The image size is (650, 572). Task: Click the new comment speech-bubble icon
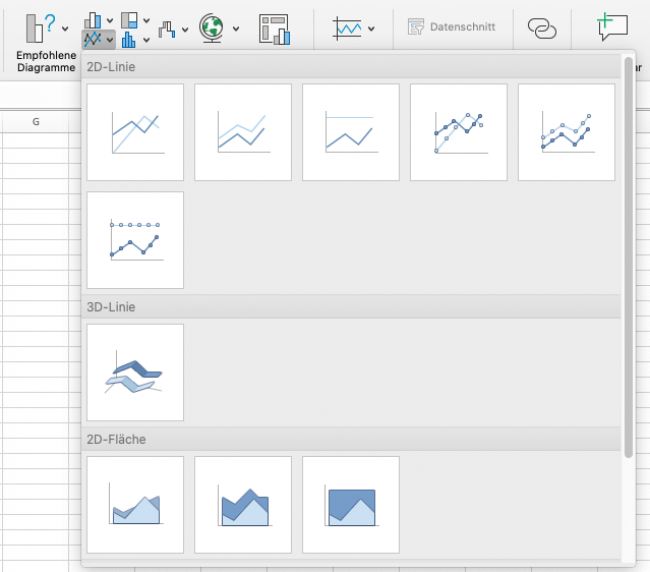(x=611, y=27)
